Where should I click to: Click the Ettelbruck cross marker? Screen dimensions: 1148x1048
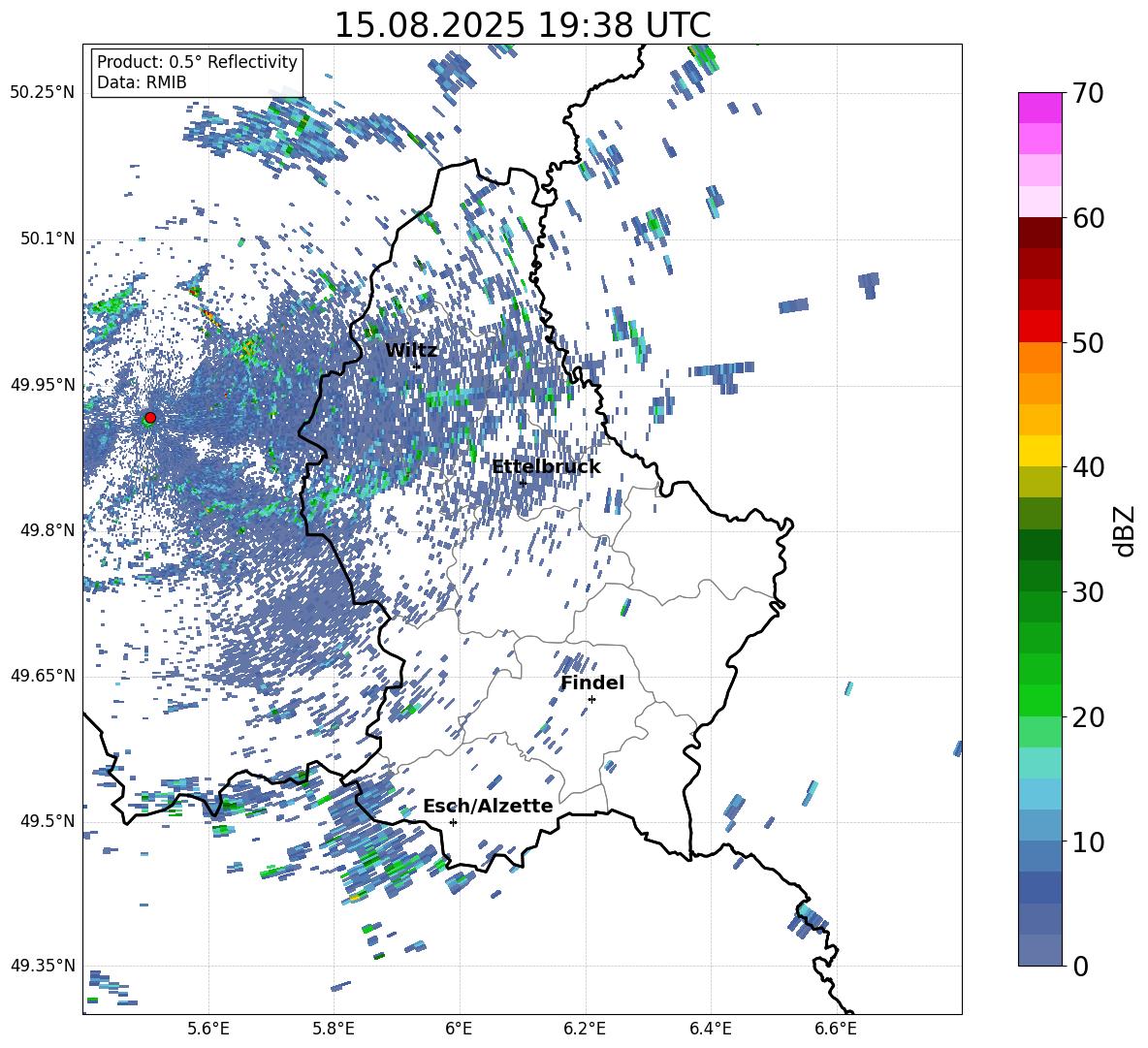coord(523,483)
